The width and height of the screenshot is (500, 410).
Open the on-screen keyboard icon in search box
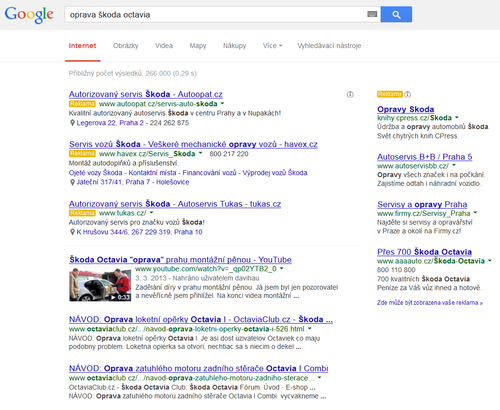pos(372,14)
